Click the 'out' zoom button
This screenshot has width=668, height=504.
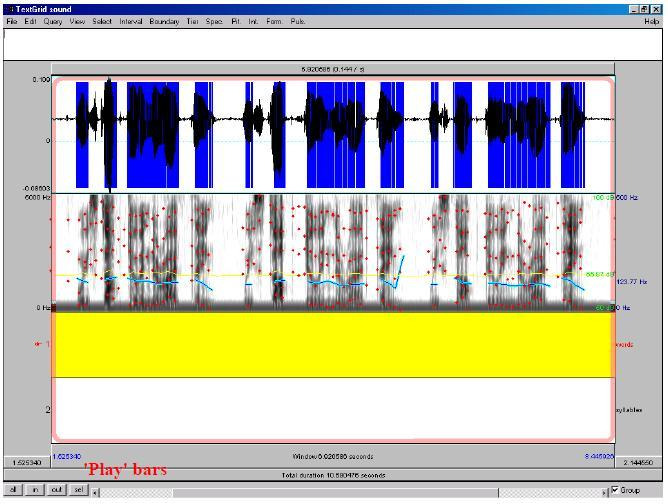57,490
